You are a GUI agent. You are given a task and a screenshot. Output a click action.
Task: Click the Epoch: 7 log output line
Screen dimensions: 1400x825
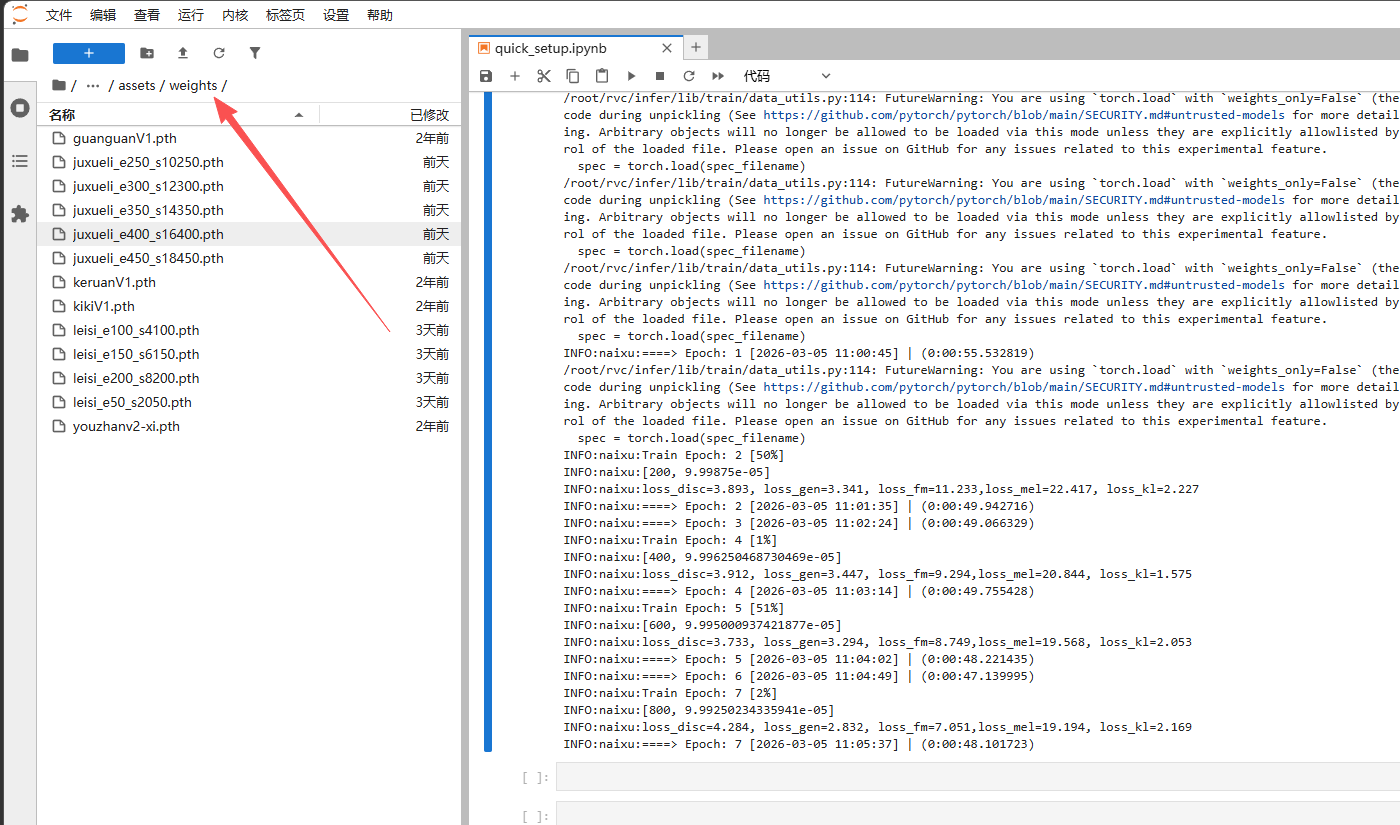[x=799, y=744]
